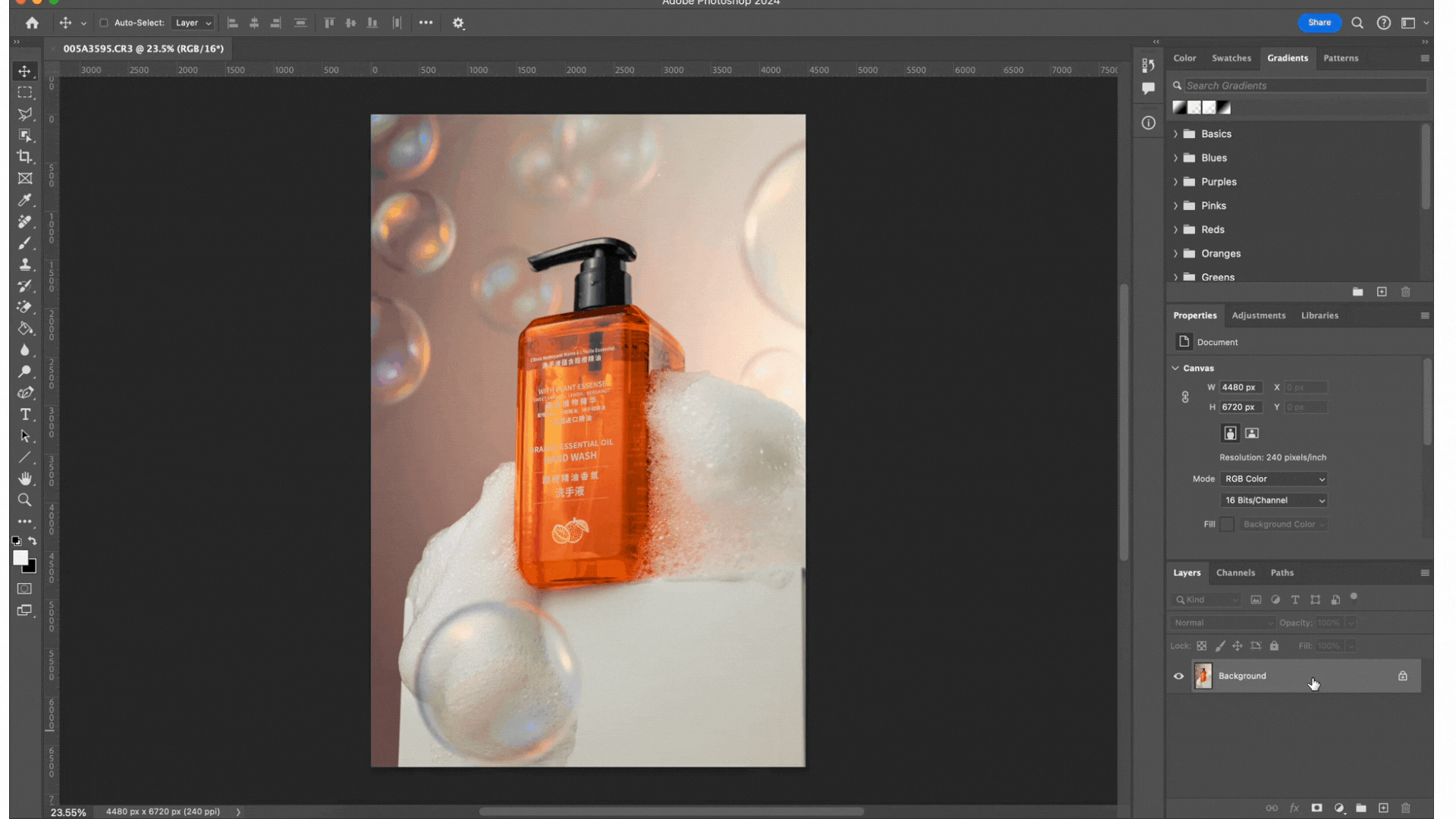This screenshot has height=819, width=1456.
Task: Select the Pen tool
Action: pyautogui.click(x=25, y=393)
